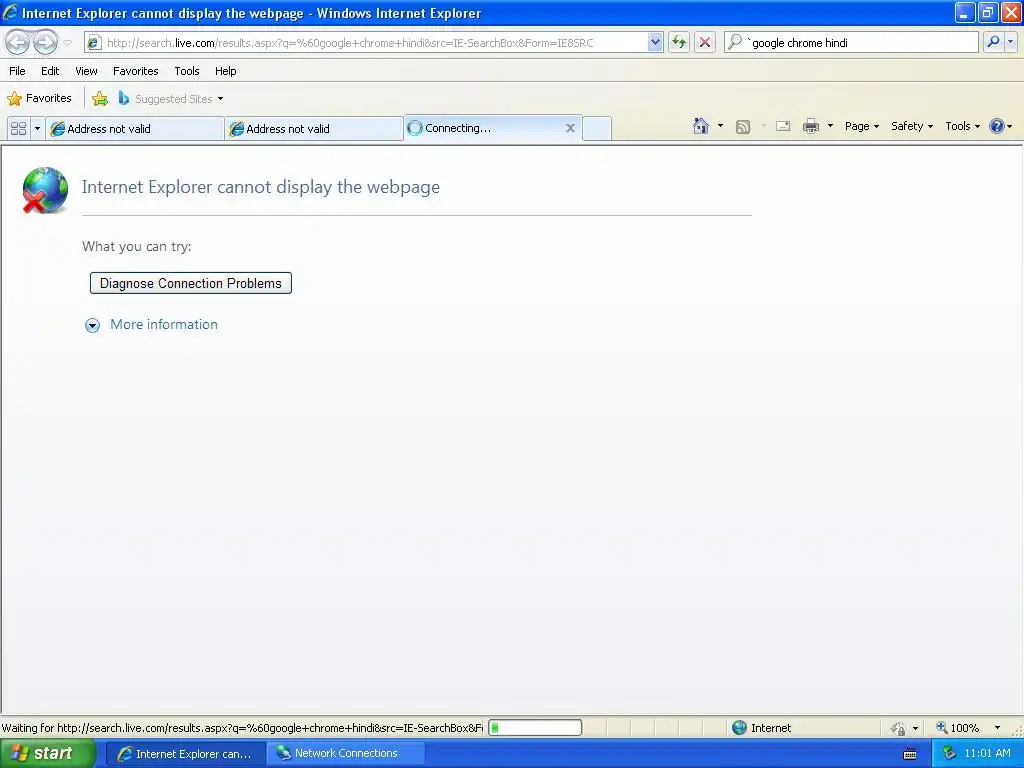This screenshot has width=1024, height=768.
Task: Open the Edit menu
Action: 50,71
